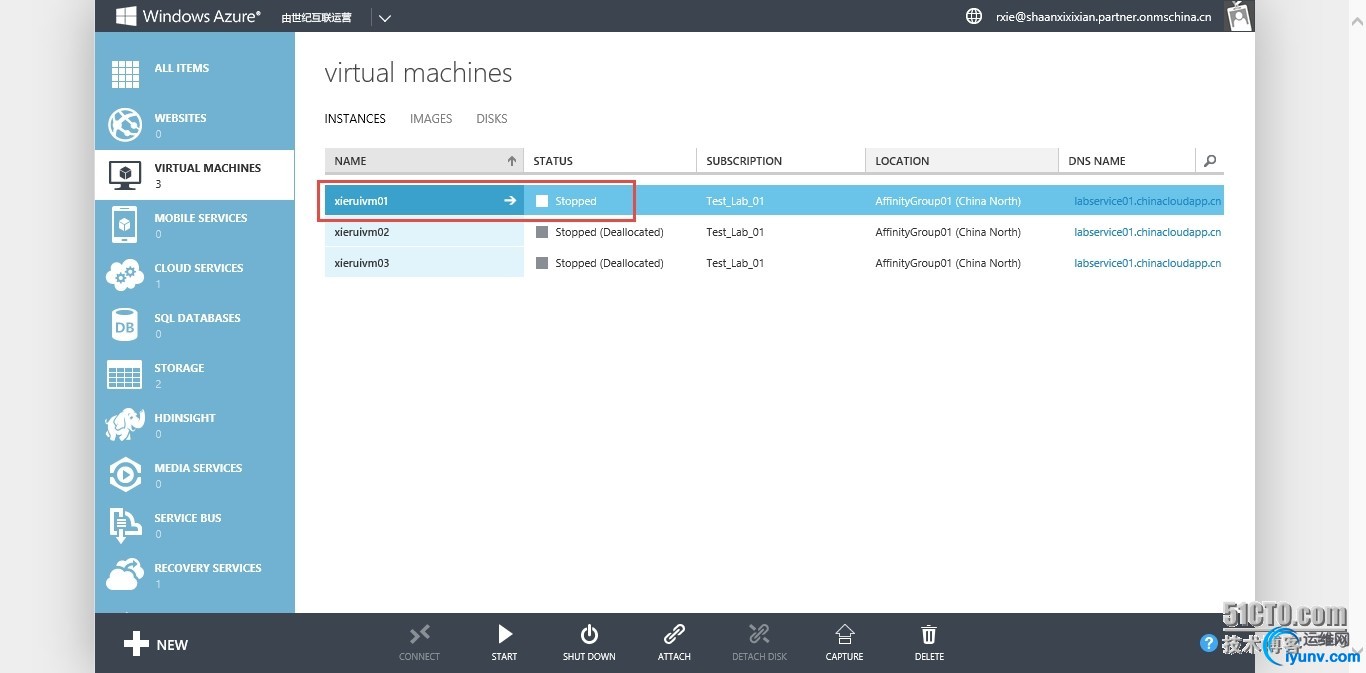Select the xieruivm01 name cell
1366x673 pixels.
point(424,201)
